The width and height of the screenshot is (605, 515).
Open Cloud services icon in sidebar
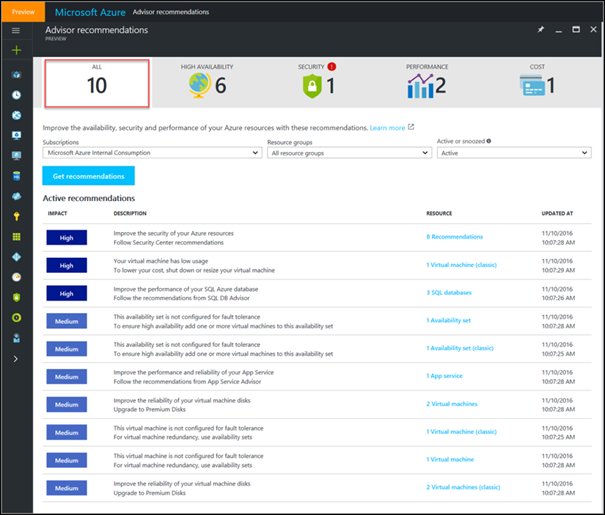pos(16,196)
